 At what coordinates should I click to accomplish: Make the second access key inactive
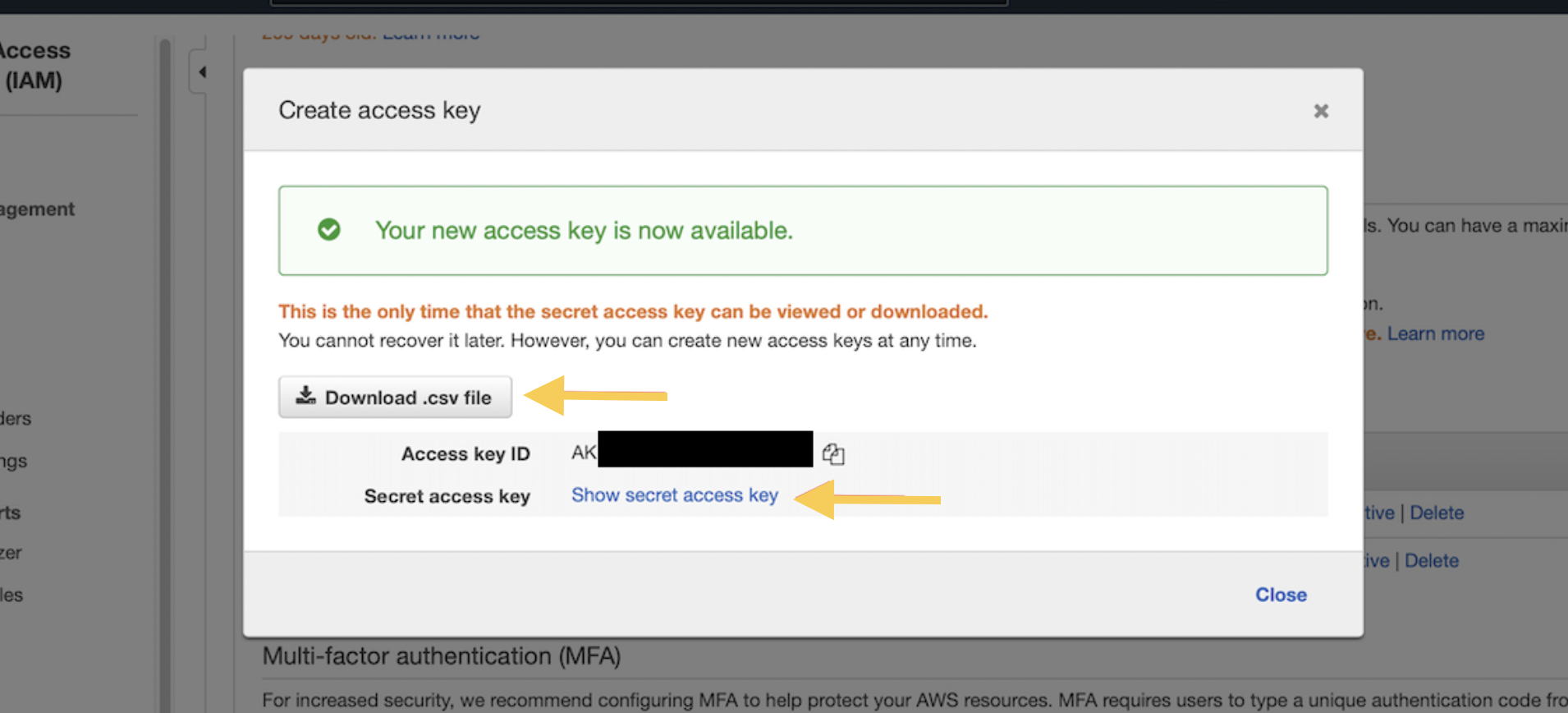point(1377,560)
